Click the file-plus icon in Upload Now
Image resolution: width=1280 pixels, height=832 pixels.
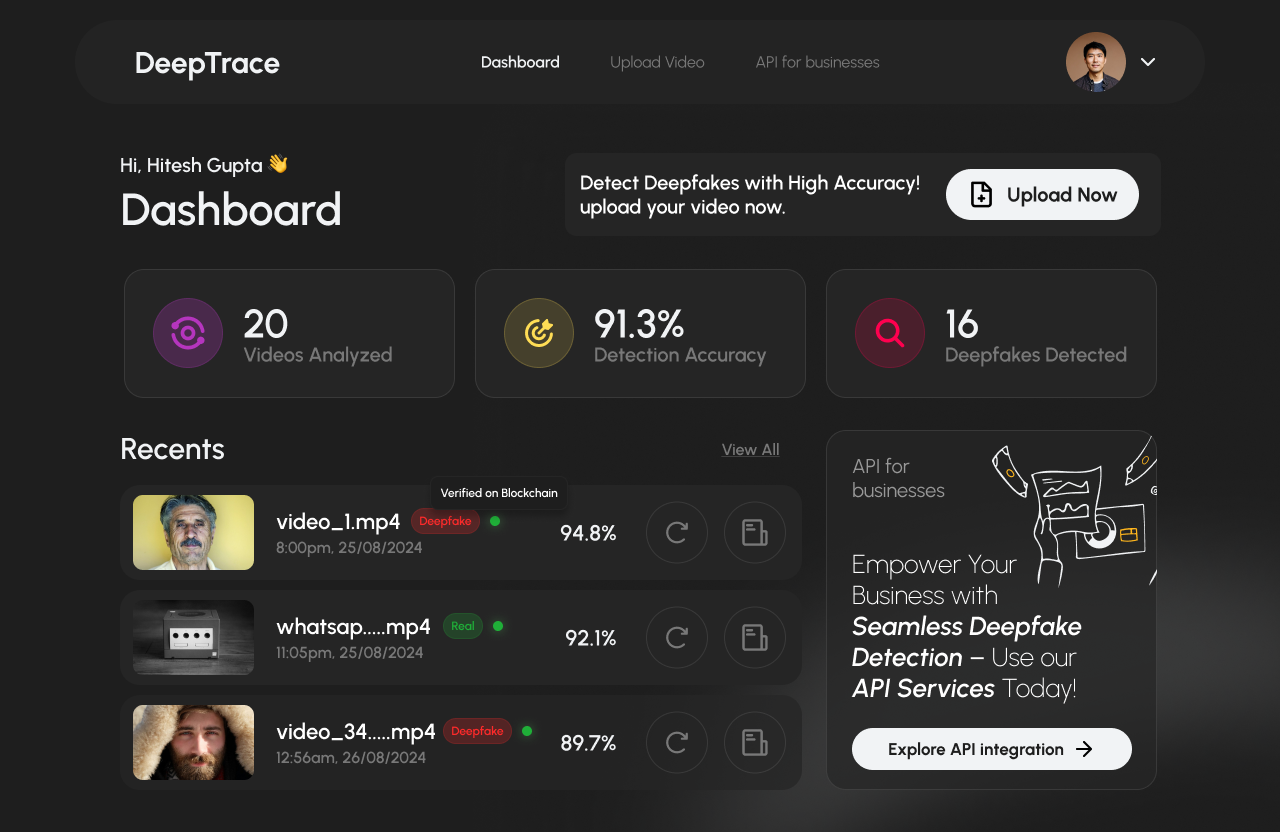(x=982, y=195)
